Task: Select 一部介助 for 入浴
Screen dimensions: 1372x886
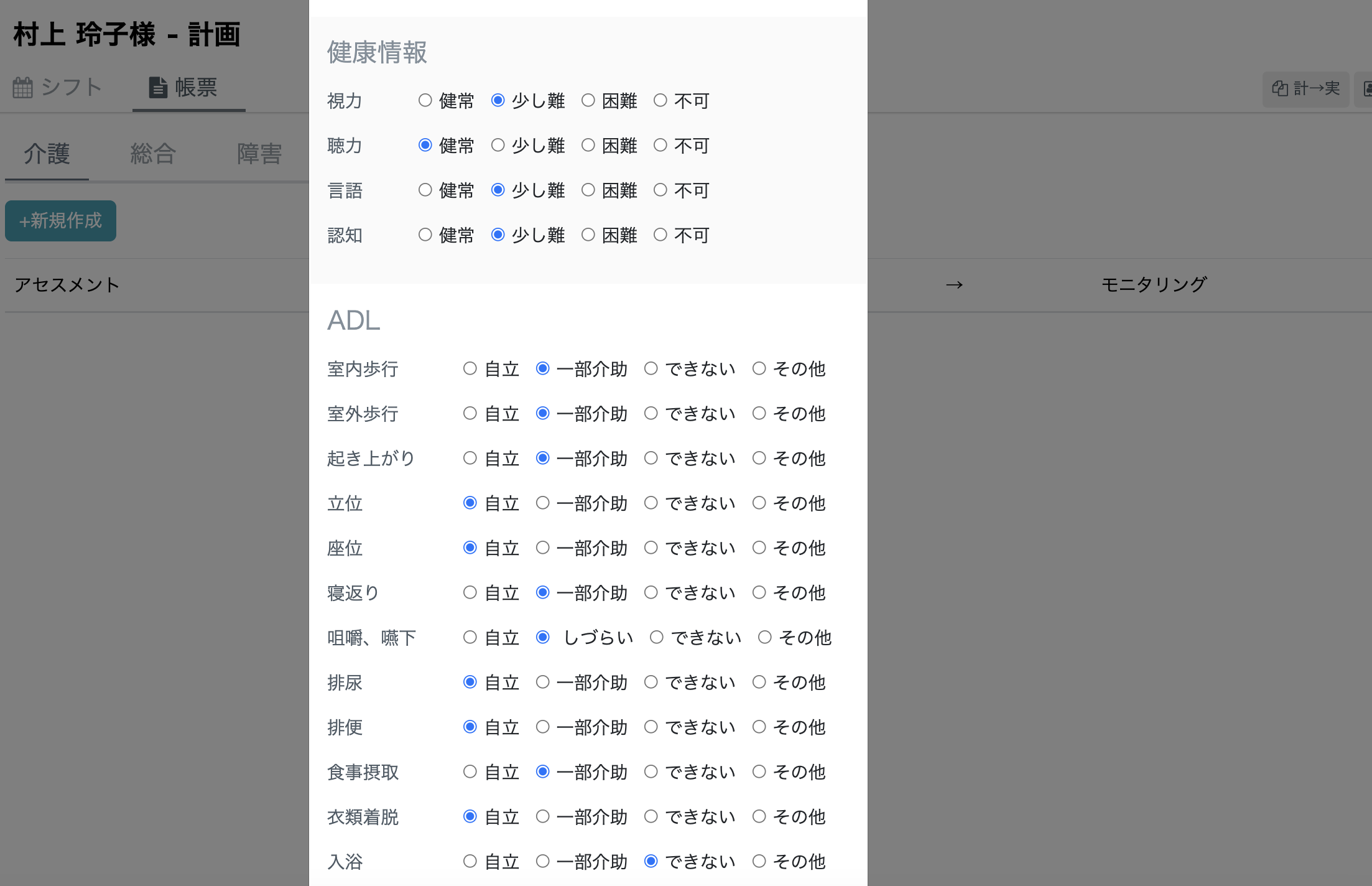Action: coord(542,861)
